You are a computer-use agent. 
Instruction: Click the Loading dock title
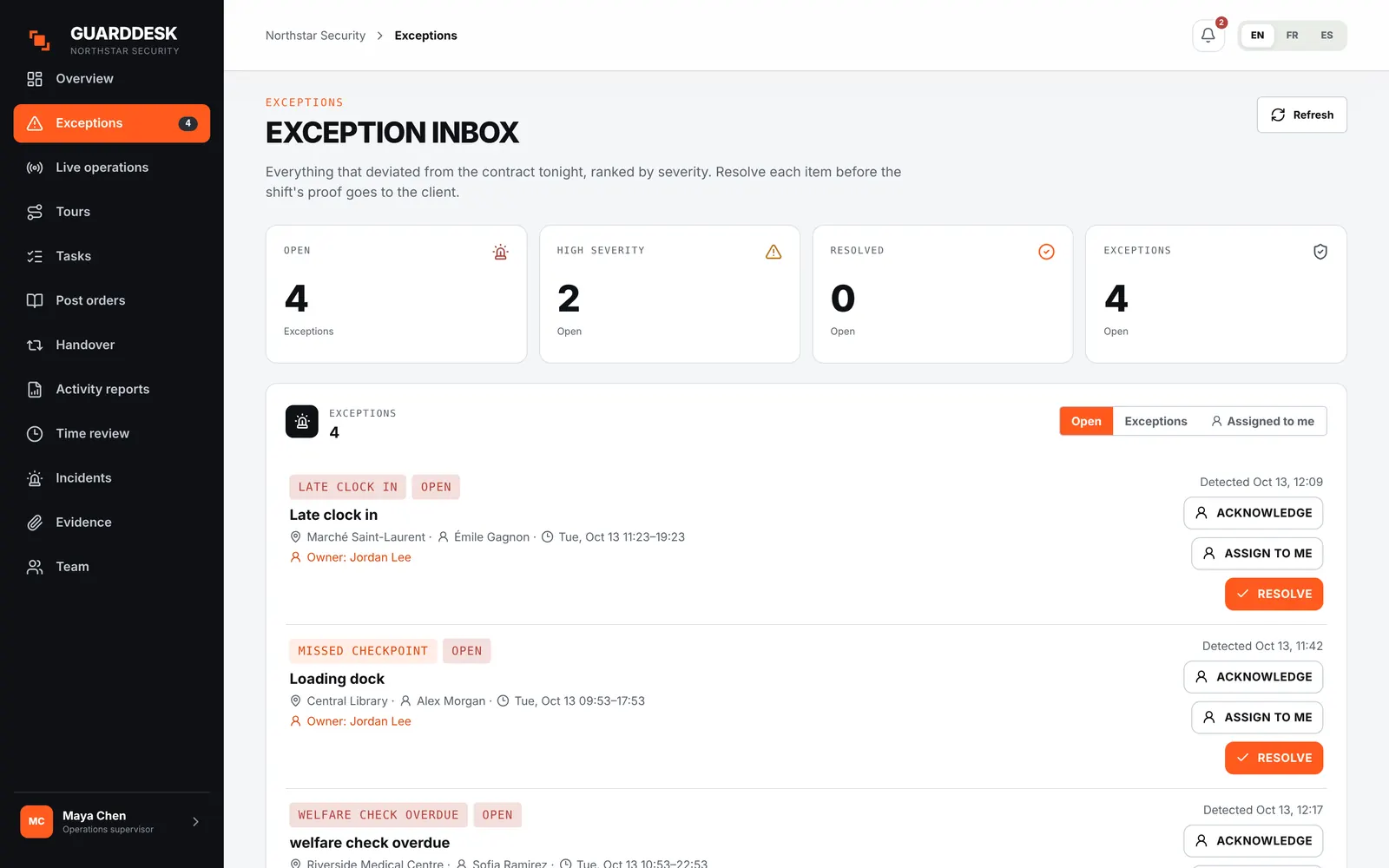[x=337, y=679]
